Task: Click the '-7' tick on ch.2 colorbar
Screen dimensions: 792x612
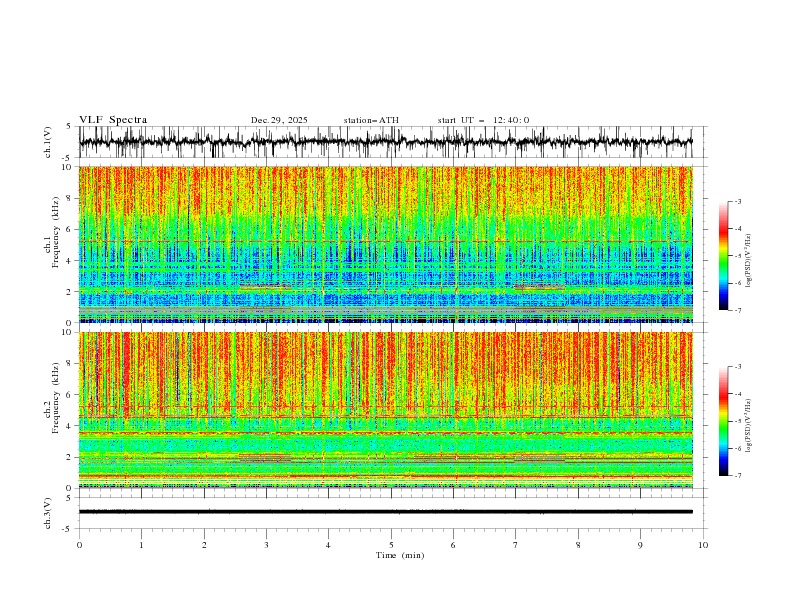Action: point(737,476)
